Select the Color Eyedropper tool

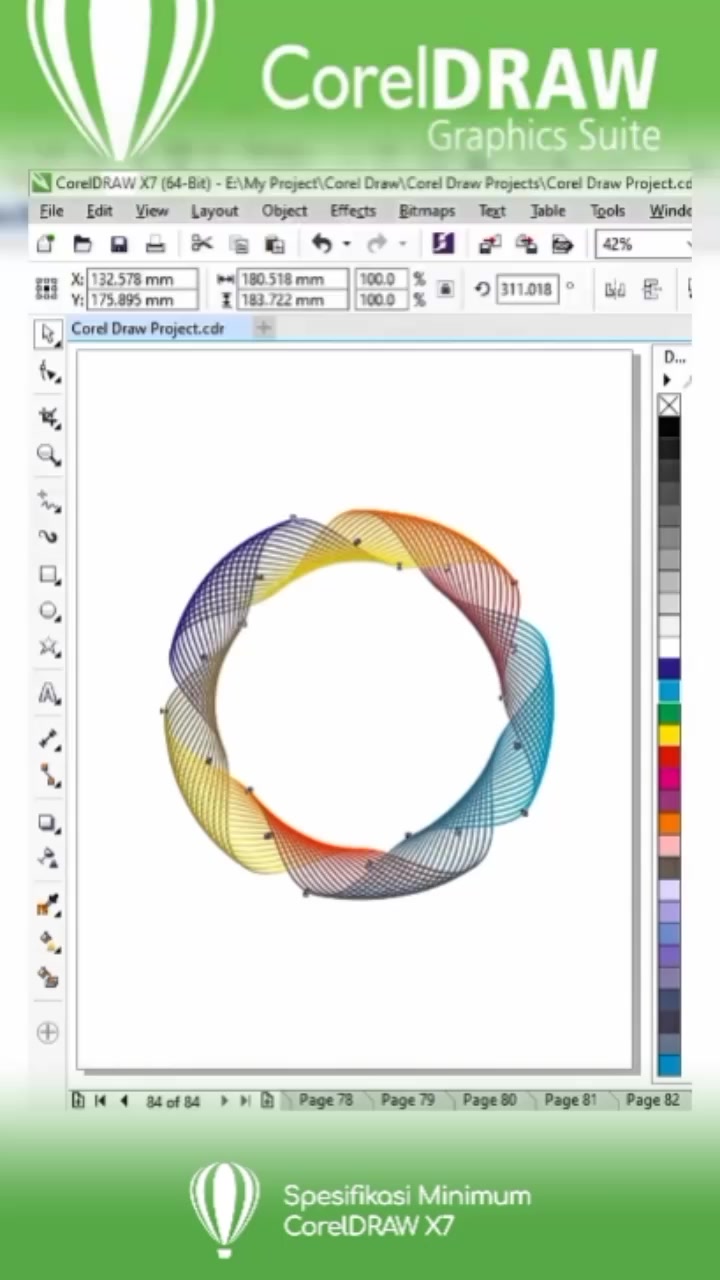pos(47,905)
